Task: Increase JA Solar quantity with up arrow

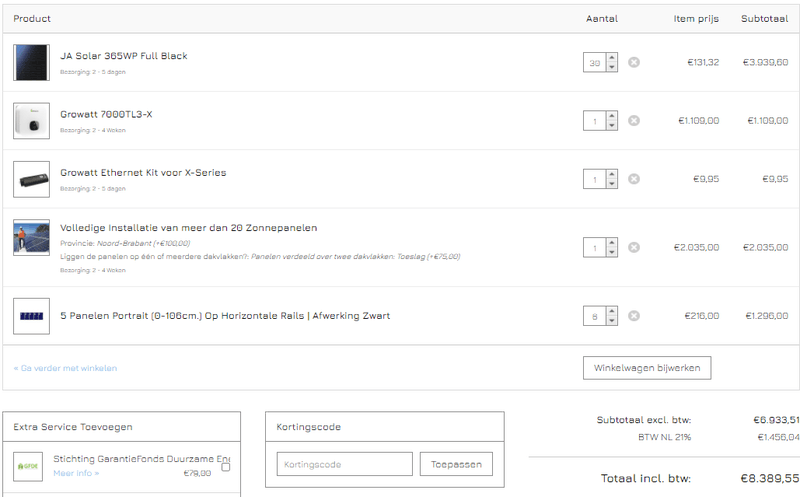Action: click(612, 58)
